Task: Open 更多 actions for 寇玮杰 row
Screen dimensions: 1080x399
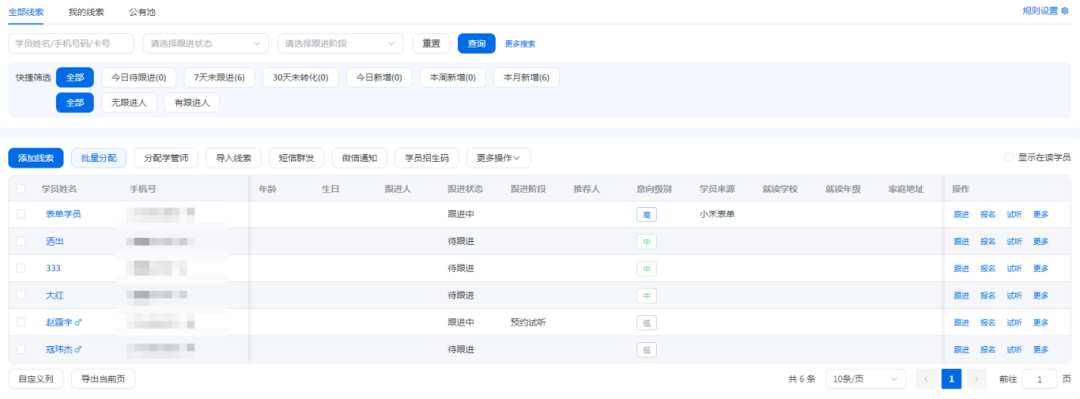Action: coord(1041,349)
